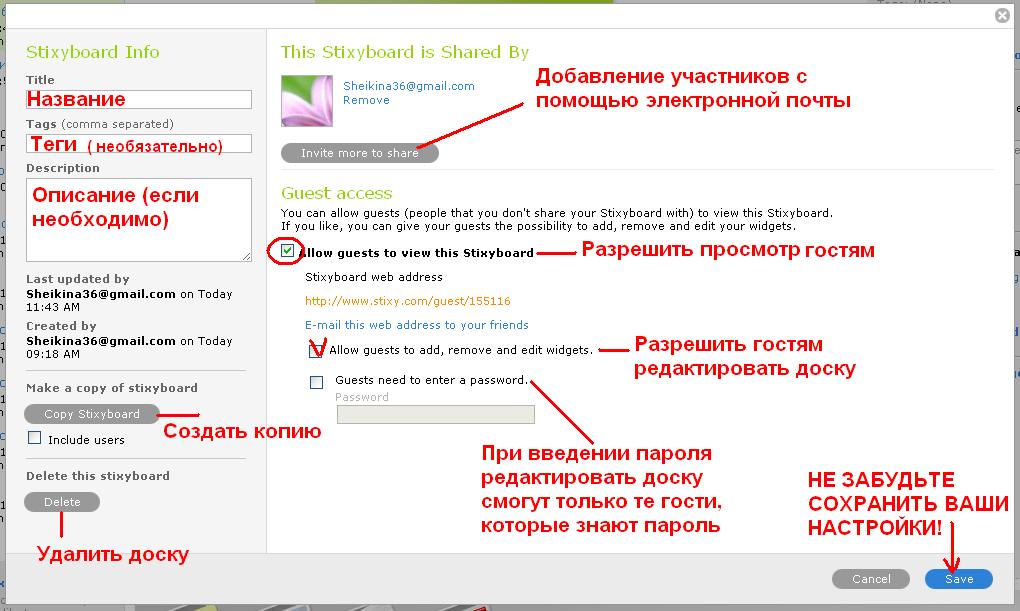
Task: Click the Tags input field
Action: coord(139,143)
